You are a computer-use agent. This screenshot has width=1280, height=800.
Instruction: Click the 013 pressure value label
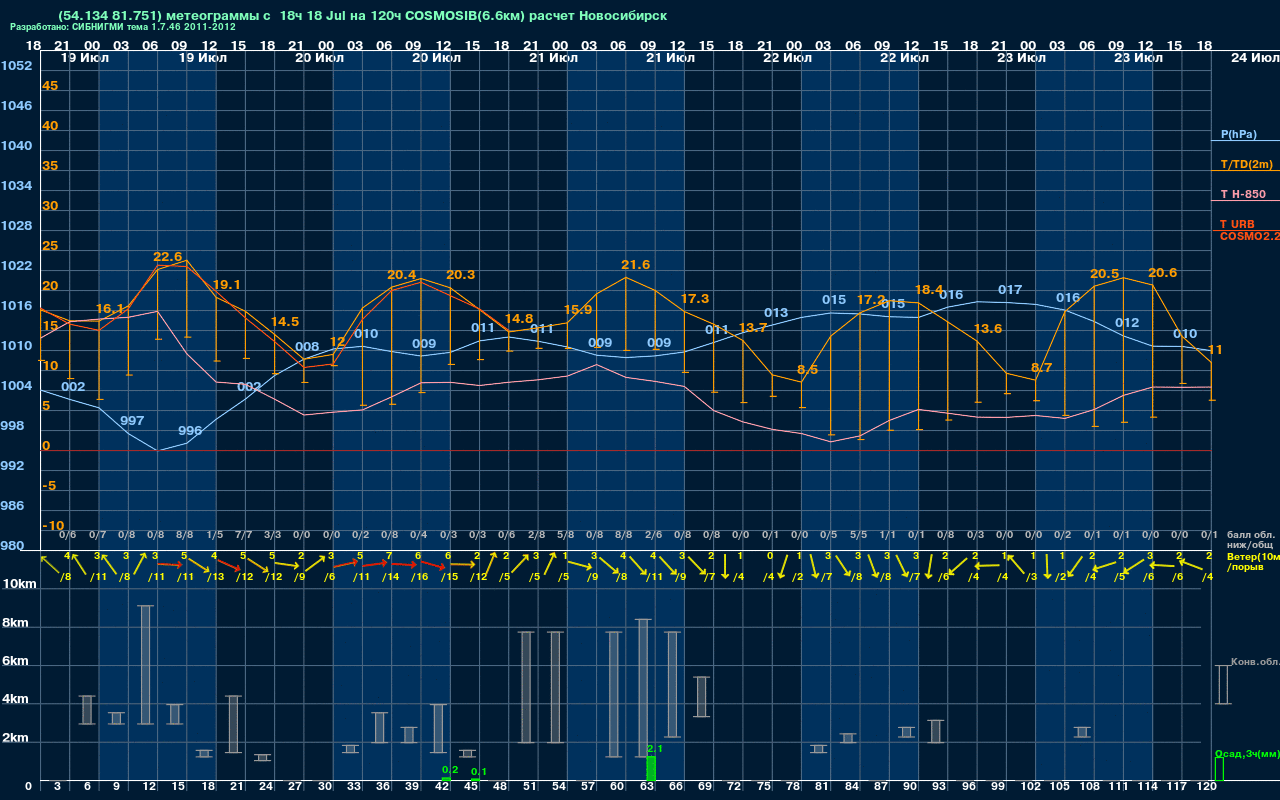coord(776,313)
